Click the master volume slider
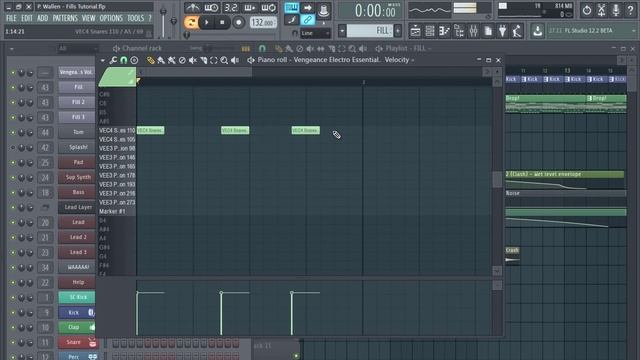The image size is (640, 360). 163,22
